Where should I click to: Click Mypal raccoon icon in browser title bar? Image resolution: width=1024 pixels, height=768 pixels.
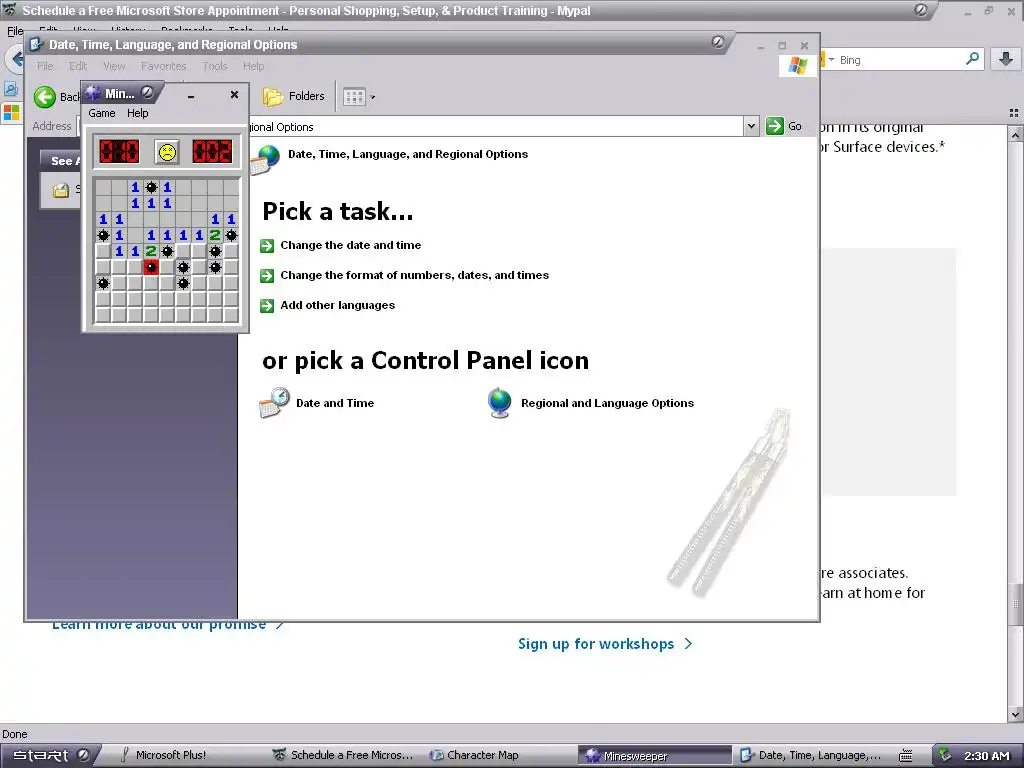pos(9,10)
